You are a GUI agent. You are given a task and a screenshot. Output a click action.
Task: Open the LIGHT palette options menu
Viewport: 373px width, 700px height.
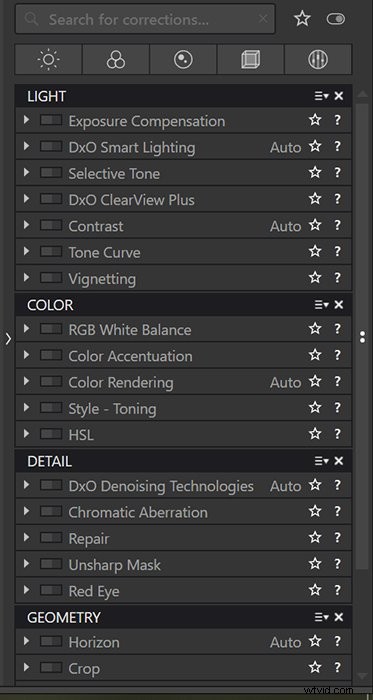pos(321,96)
